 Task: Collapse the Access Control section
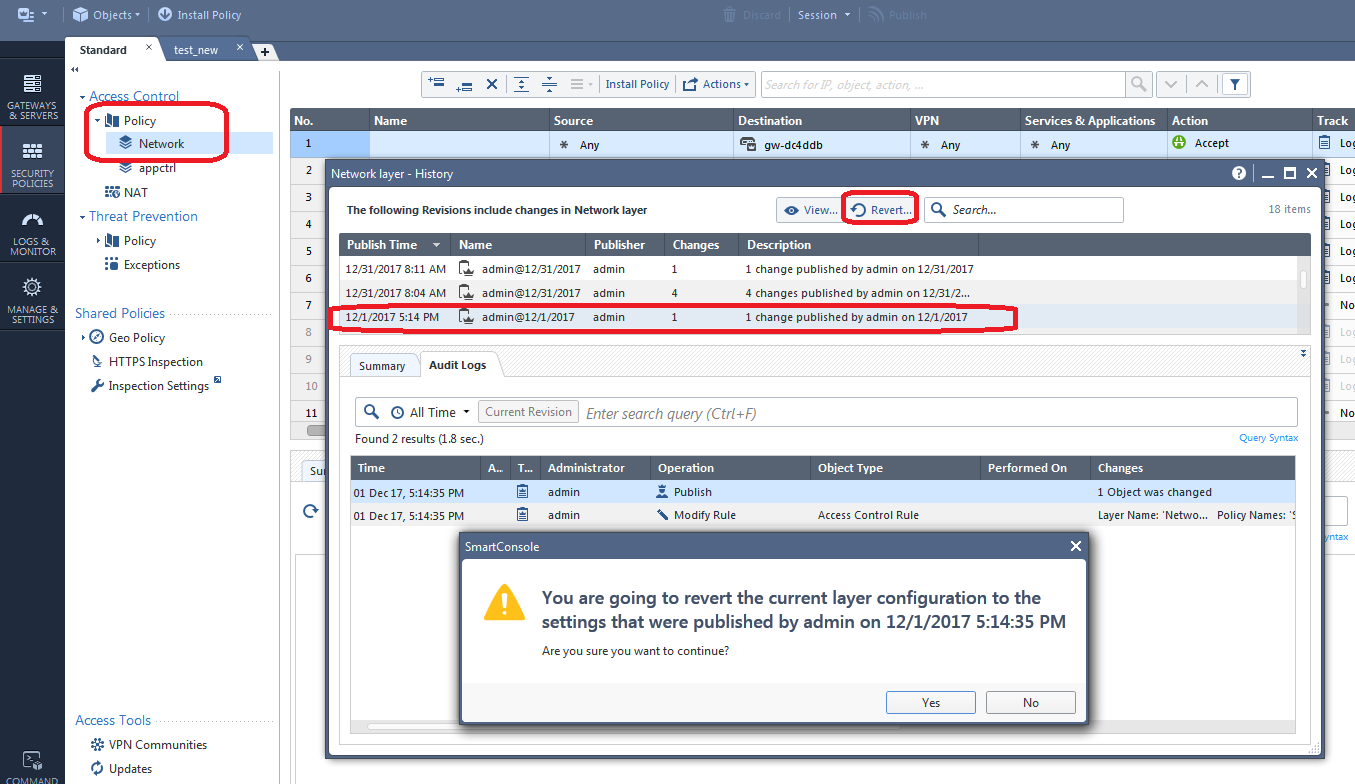(83, 97)
